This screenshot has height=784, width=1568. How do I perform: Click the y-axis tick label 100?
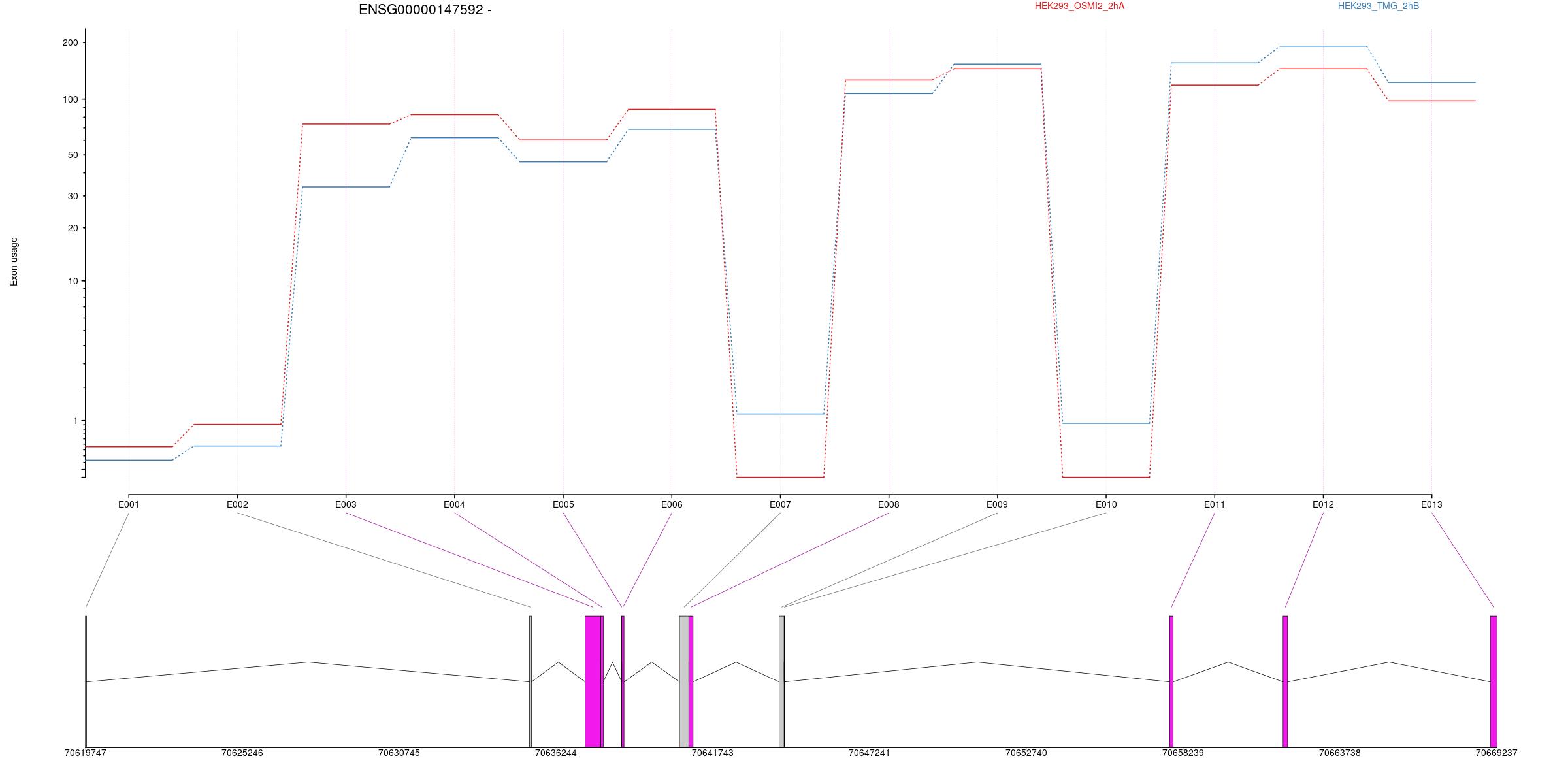point(70,99)
